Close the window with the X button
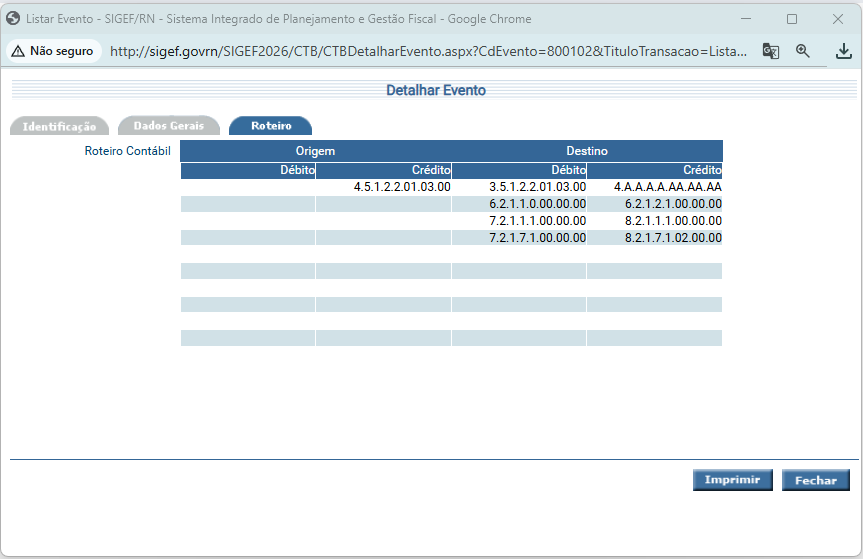Viewport: 863px width, 559px height. (x=838, y=19)
